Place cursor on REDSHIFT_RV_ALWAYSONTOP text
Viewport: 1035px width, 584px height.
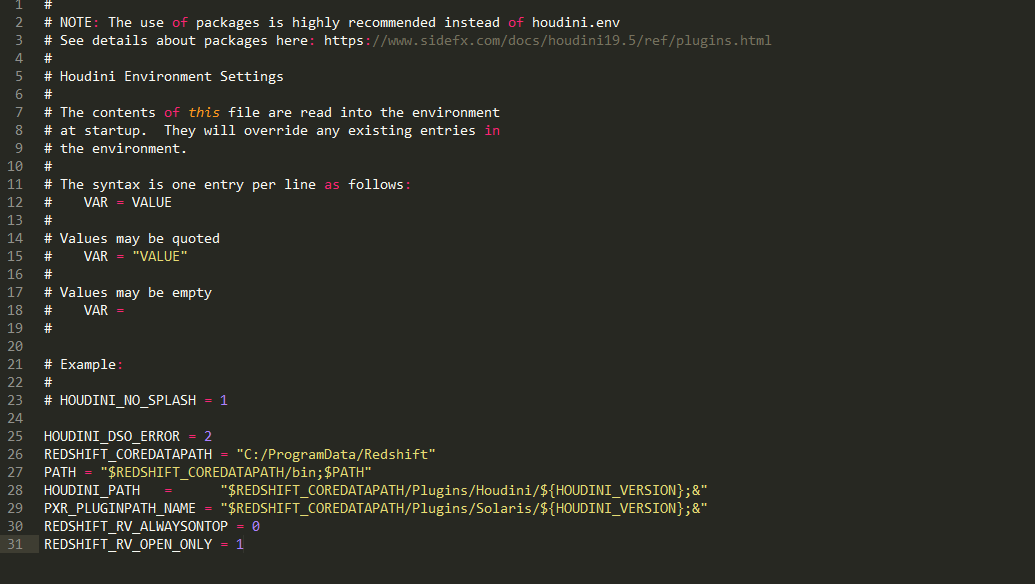tap(136, 526)
